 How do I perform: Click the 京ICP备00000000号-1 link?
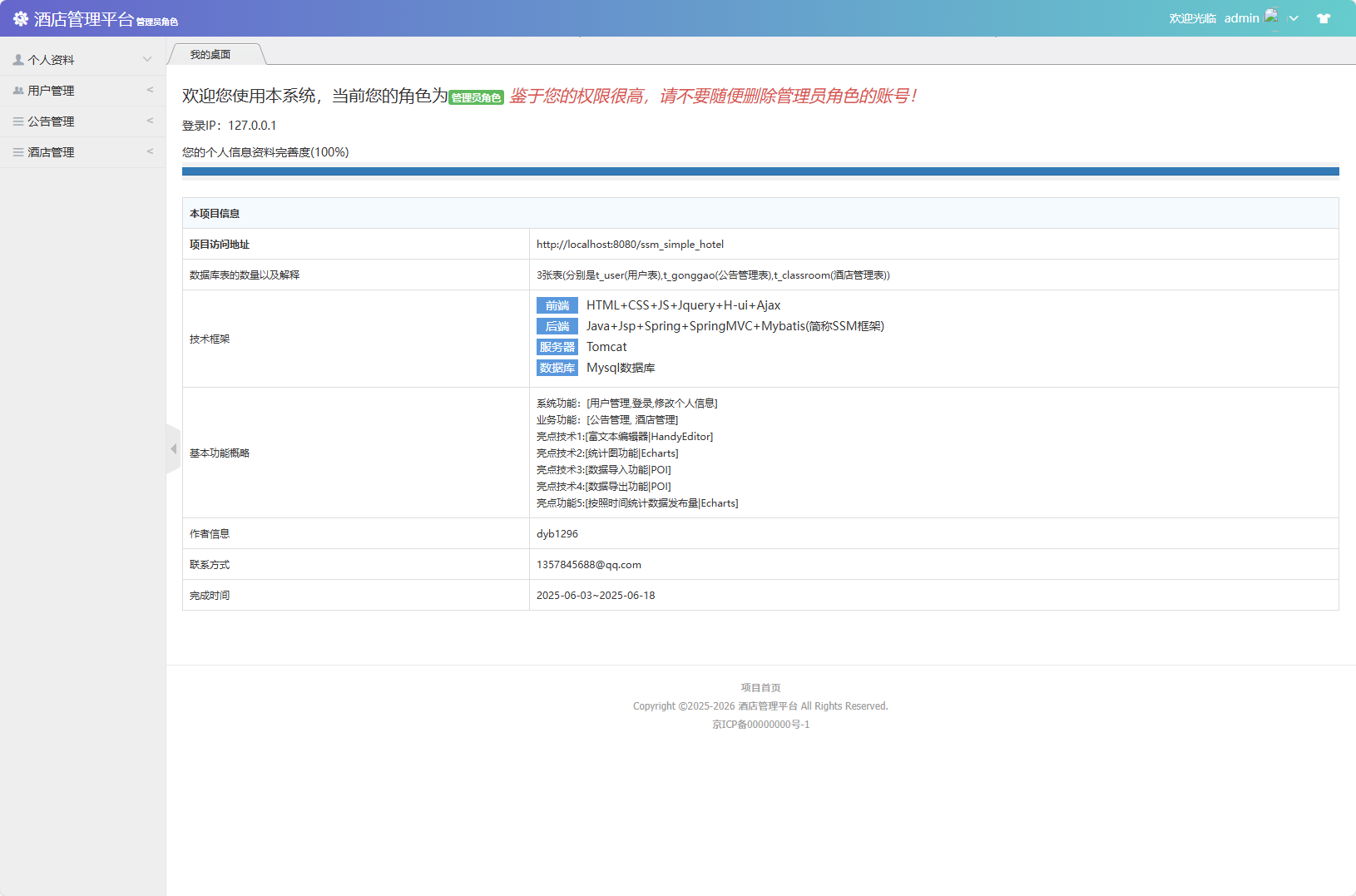pyautogui.click(x=760, y=724)
